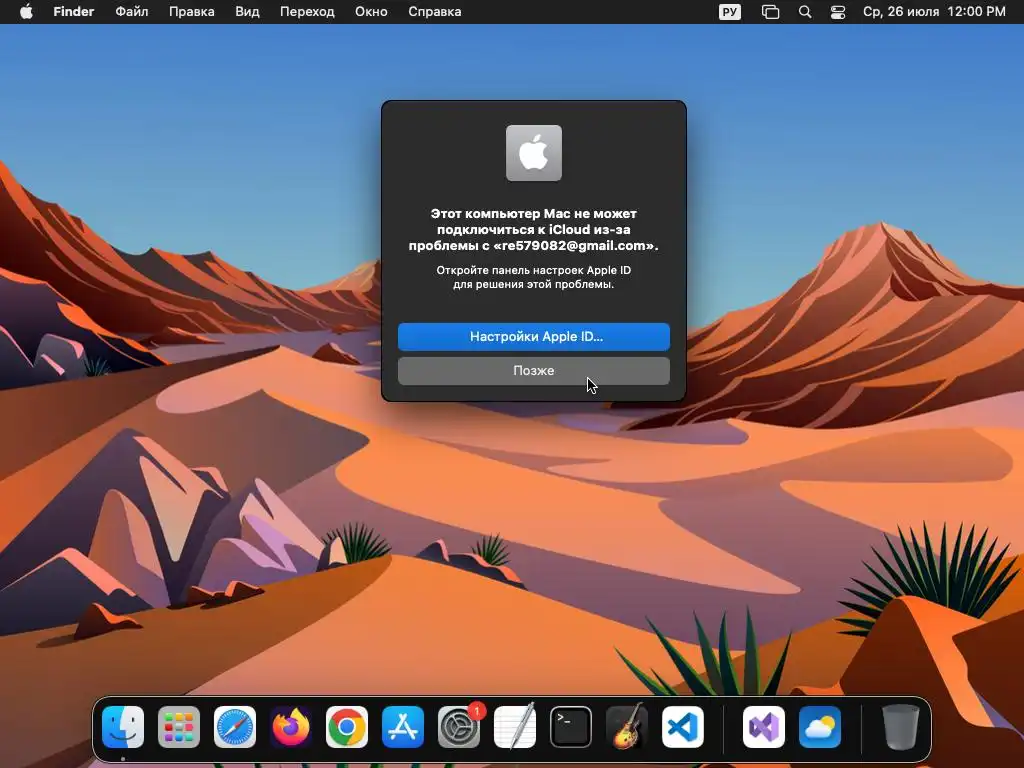Viewport: 1024px width, 768px height.
Task: Open Launchpad from the Dock
Action: click(179, 727)
